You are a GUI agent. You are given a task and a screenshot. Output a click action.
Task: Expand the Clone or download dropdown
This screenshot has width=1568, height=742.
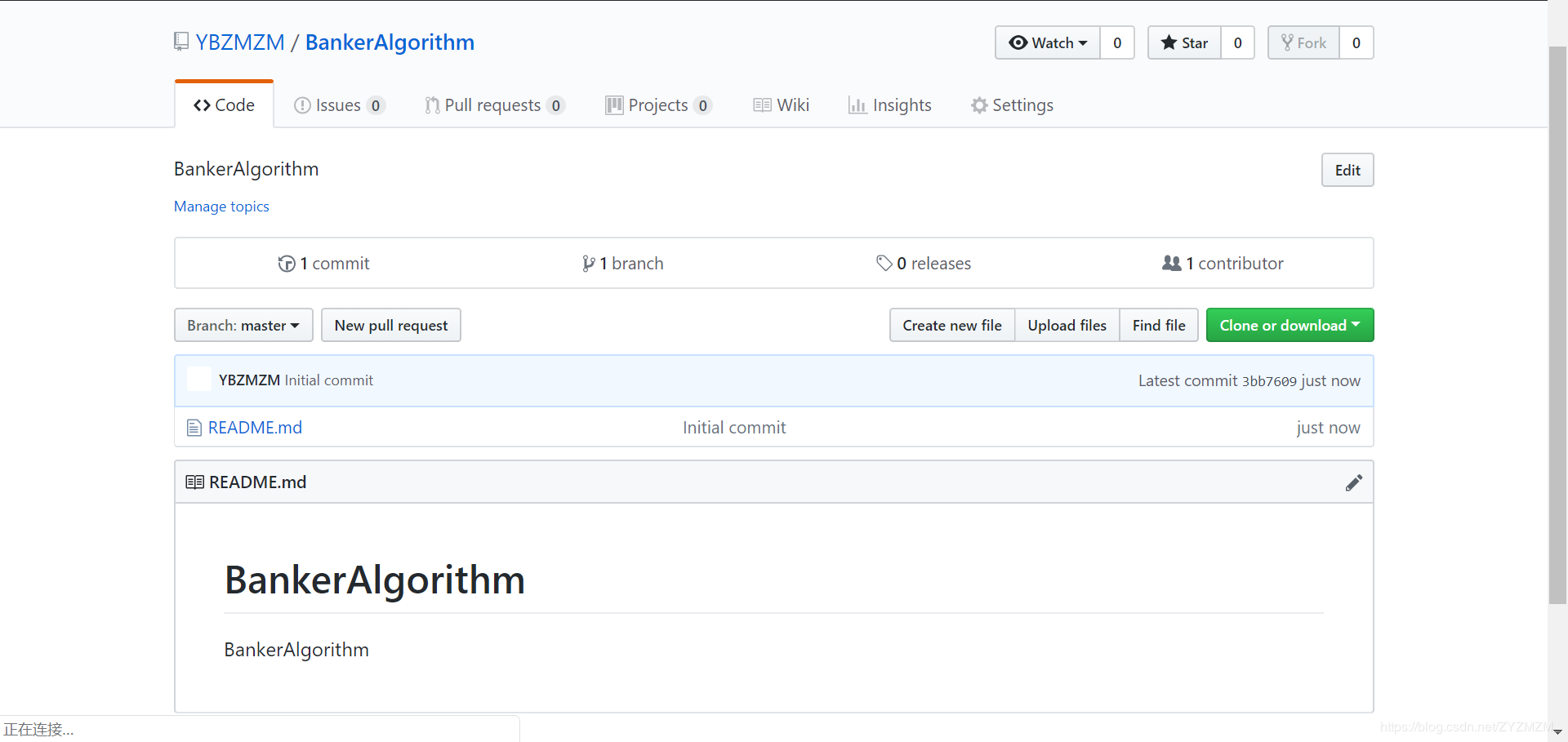click(x=1290, y=325)
